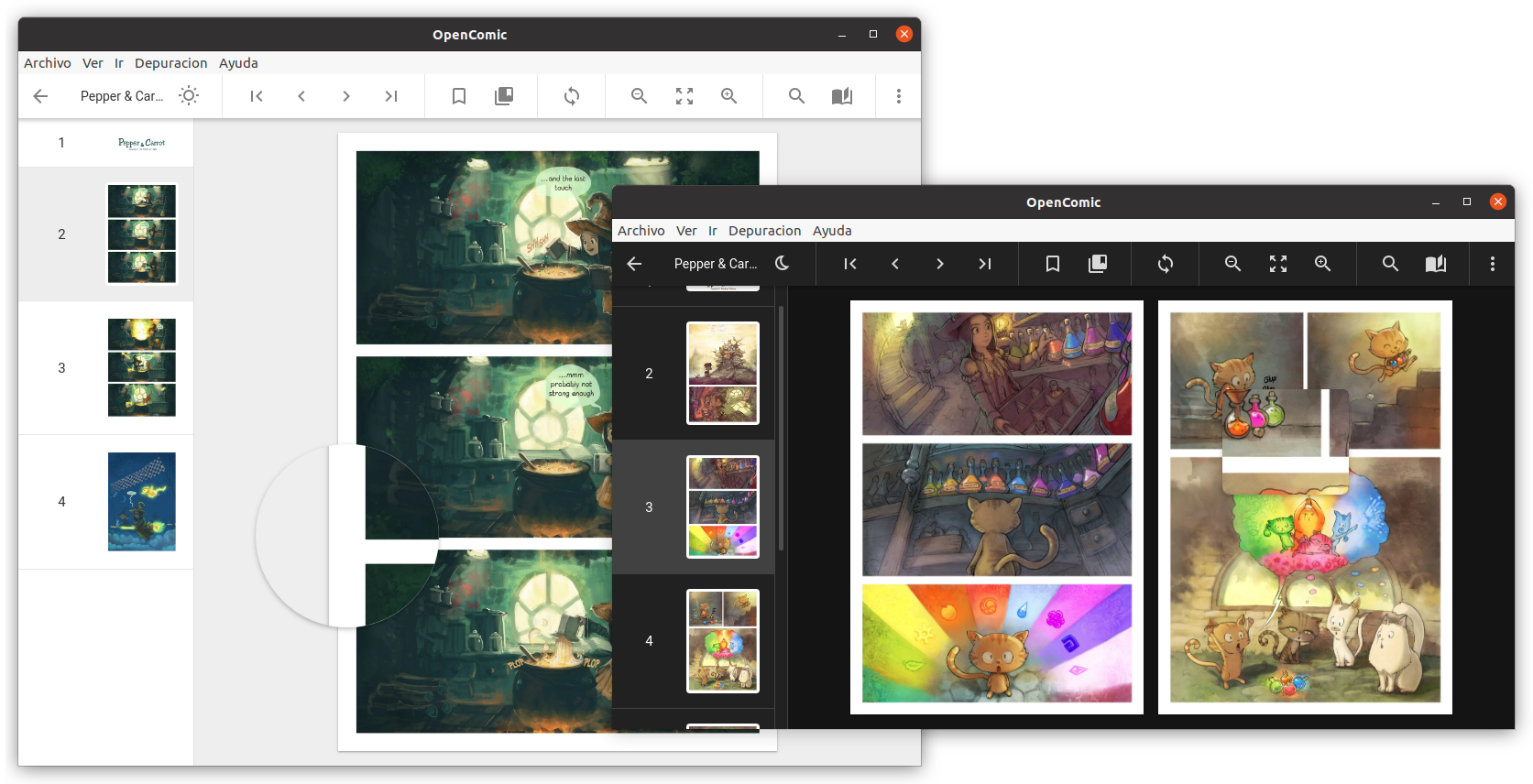Add bookmark in dark window toolbar

1053,264
